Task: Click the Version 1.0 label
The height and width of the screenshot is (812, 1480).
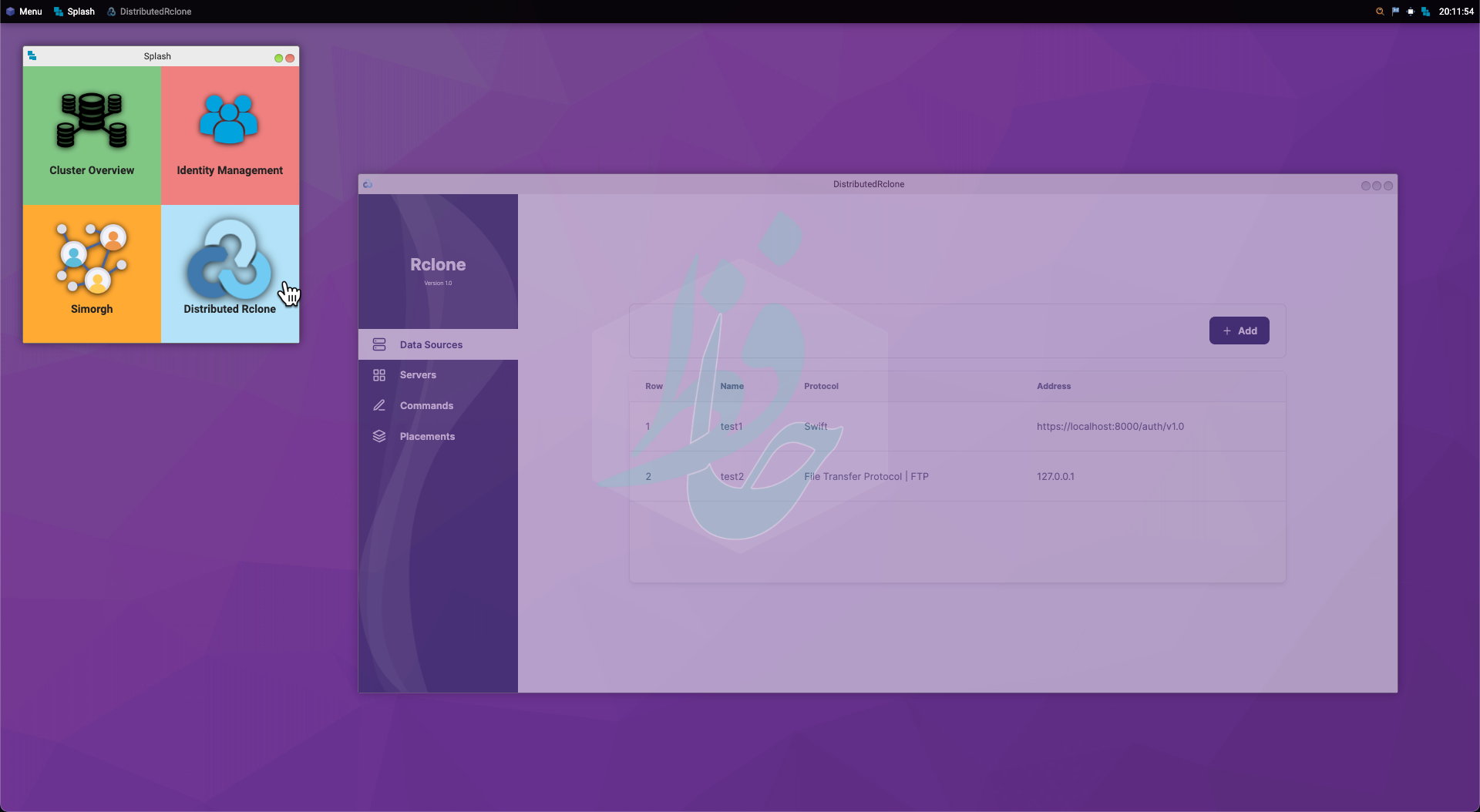Action: point(438,283)
